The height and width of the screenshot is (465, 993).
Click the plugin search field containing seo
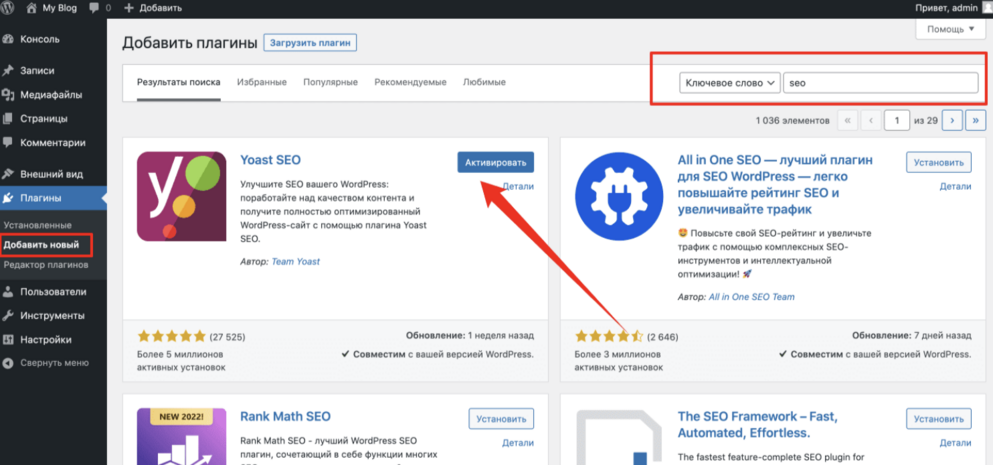click(x=881, y=83)
